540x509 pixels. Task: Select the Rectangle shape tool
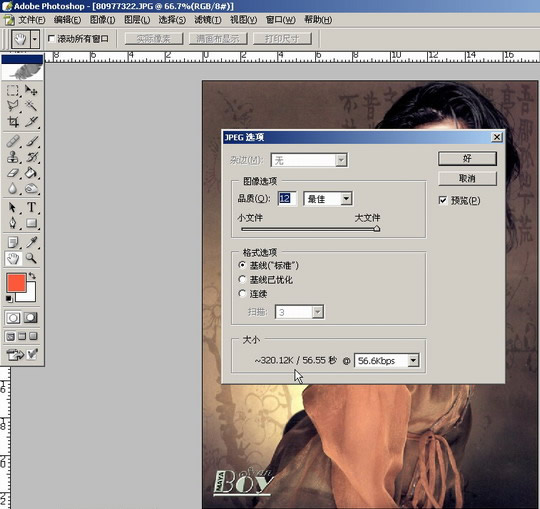point(31,223)
